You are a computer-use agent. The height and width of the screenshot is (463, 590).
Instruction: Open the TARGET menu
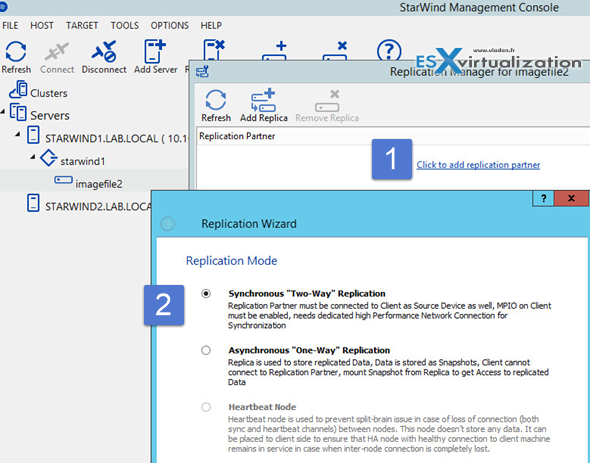click(82, 25)
